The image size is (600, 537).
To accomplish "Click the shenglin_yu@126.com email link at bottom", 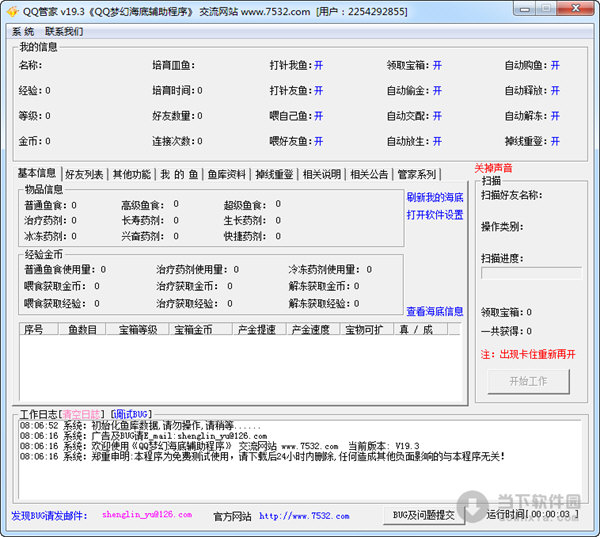I will [147, 515].
